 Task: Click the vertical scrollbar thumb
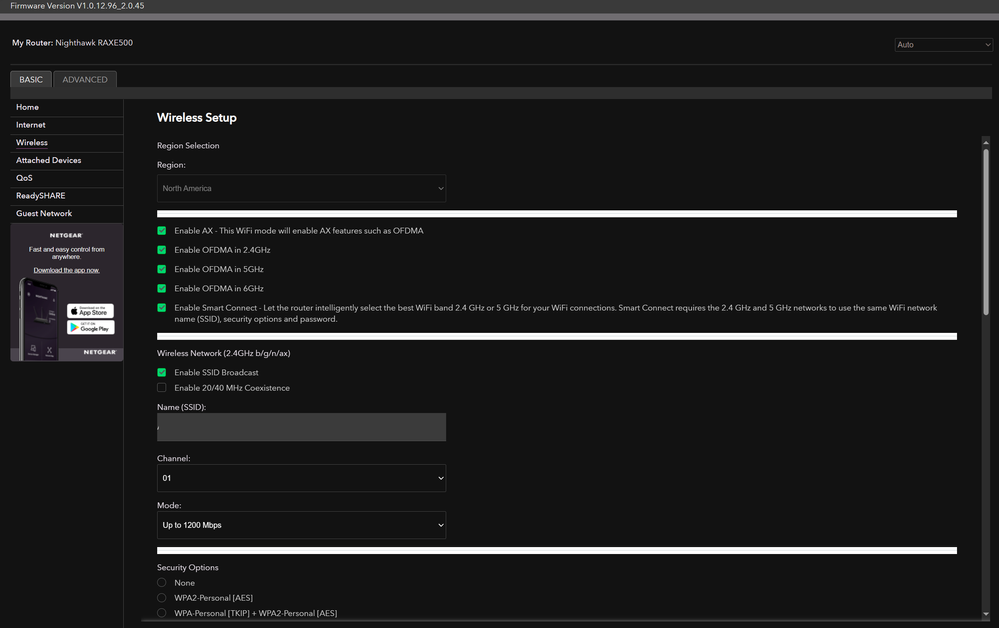(986, 232)
